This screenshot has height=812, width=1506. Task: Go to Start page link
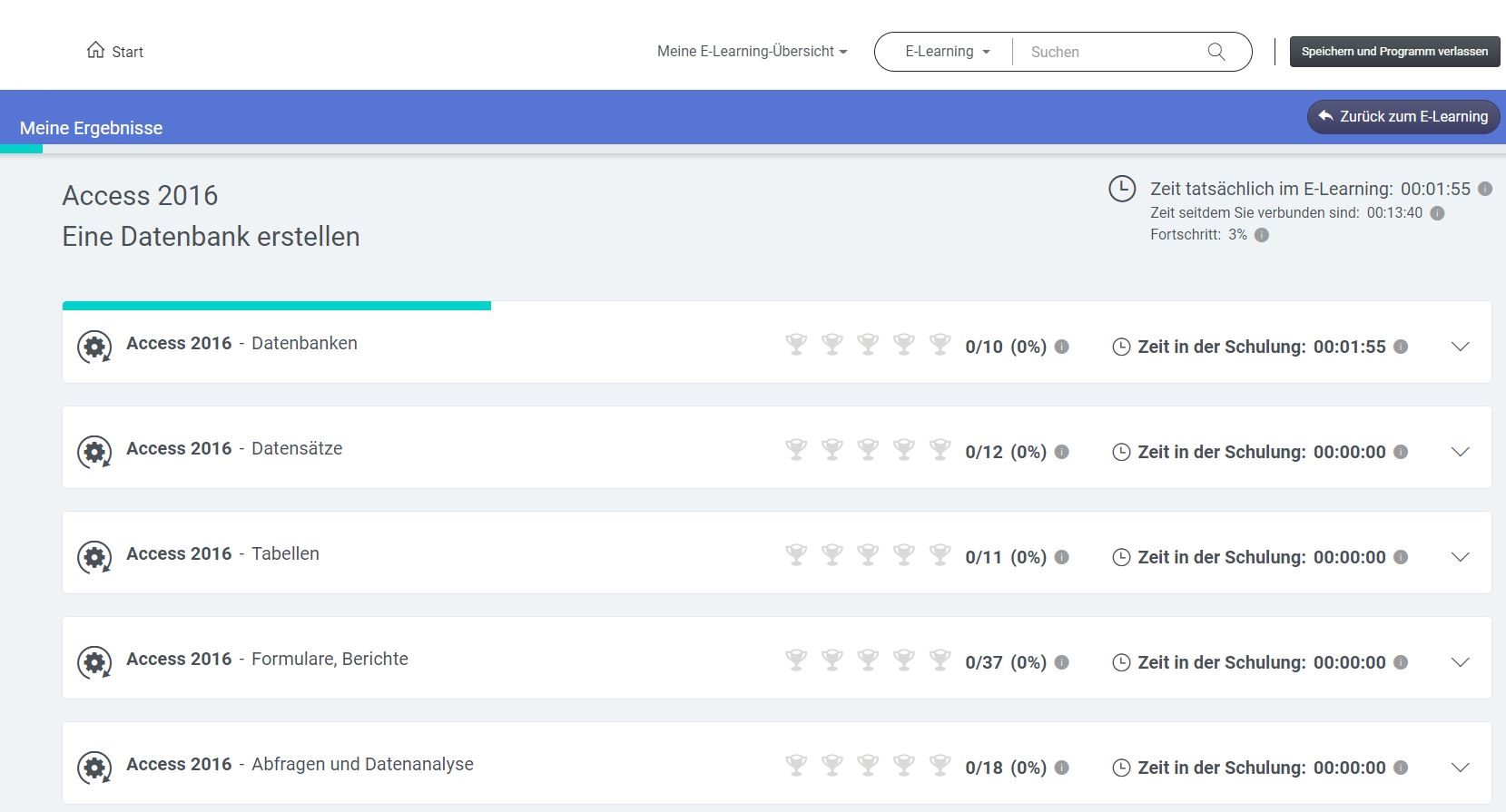(114, 52)
